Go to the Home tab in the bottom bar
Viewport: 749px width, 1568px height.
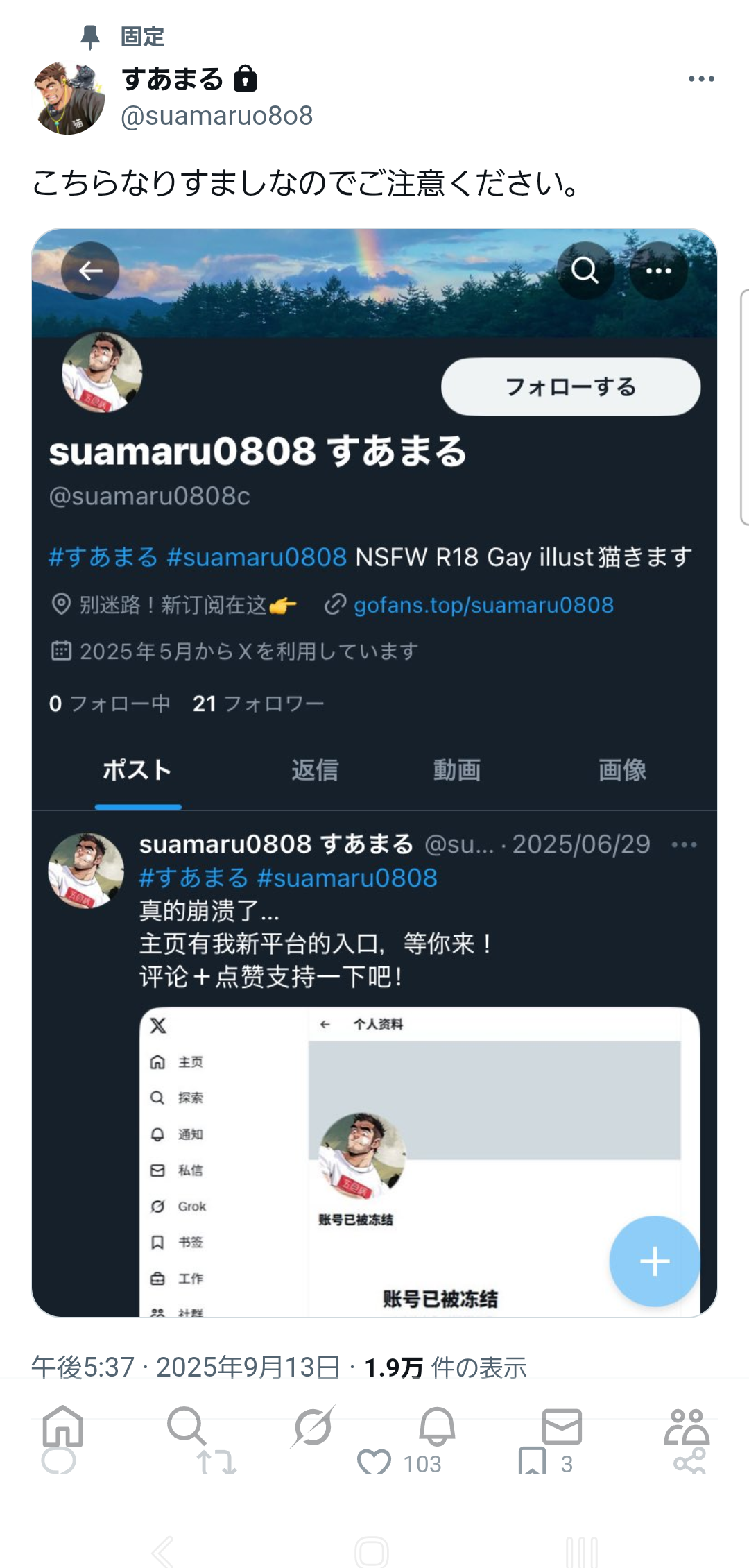pyautogui.click(x=62, y=1426)
